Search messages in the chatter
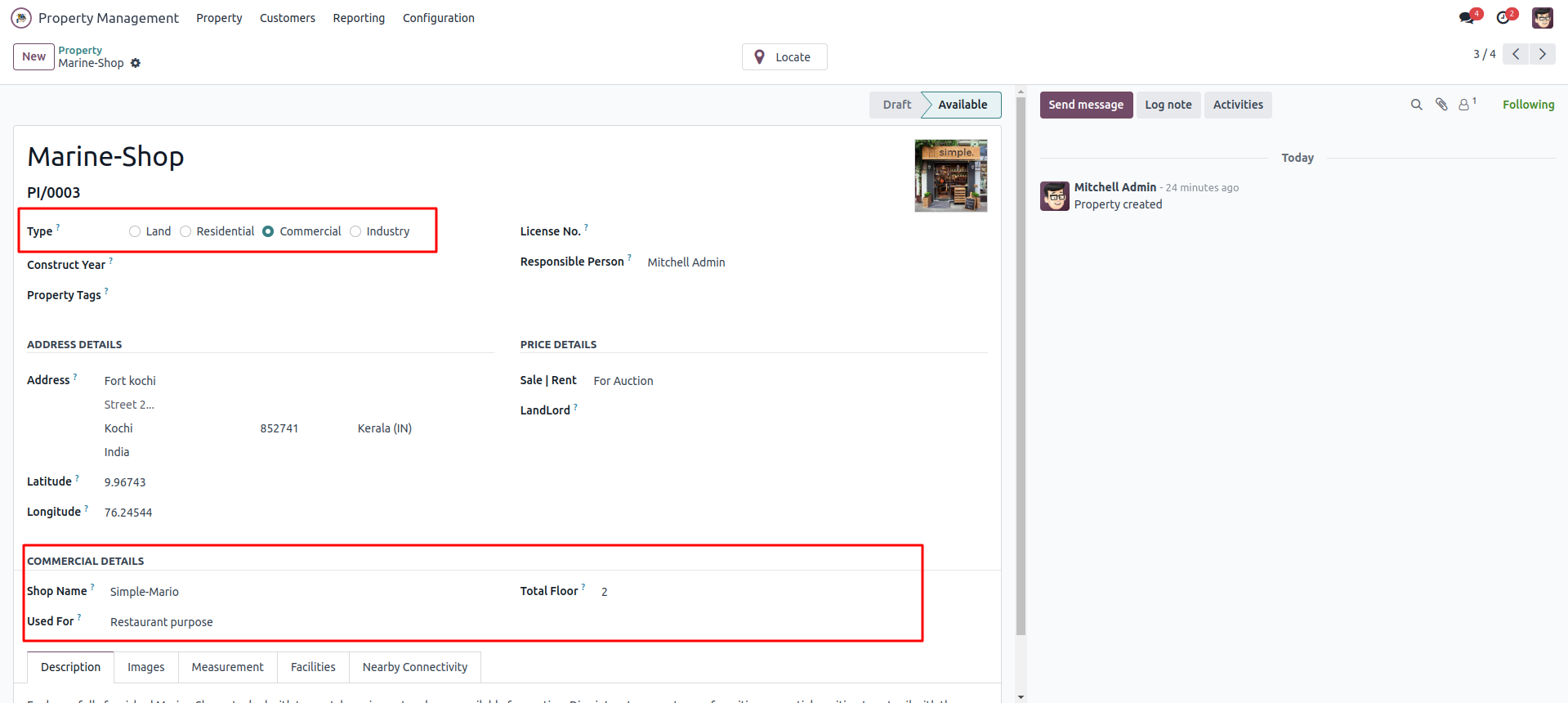This screenshot has width=1568, height=703. coord(1417,105)
